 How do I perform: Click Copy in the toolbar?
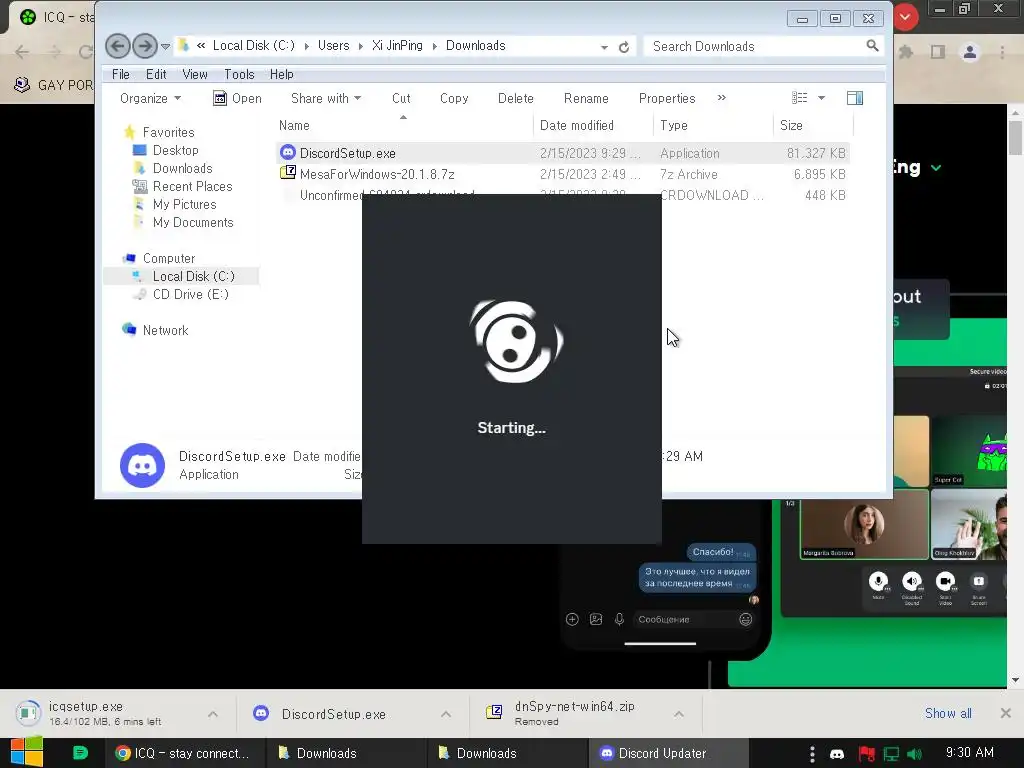(454, 99)
